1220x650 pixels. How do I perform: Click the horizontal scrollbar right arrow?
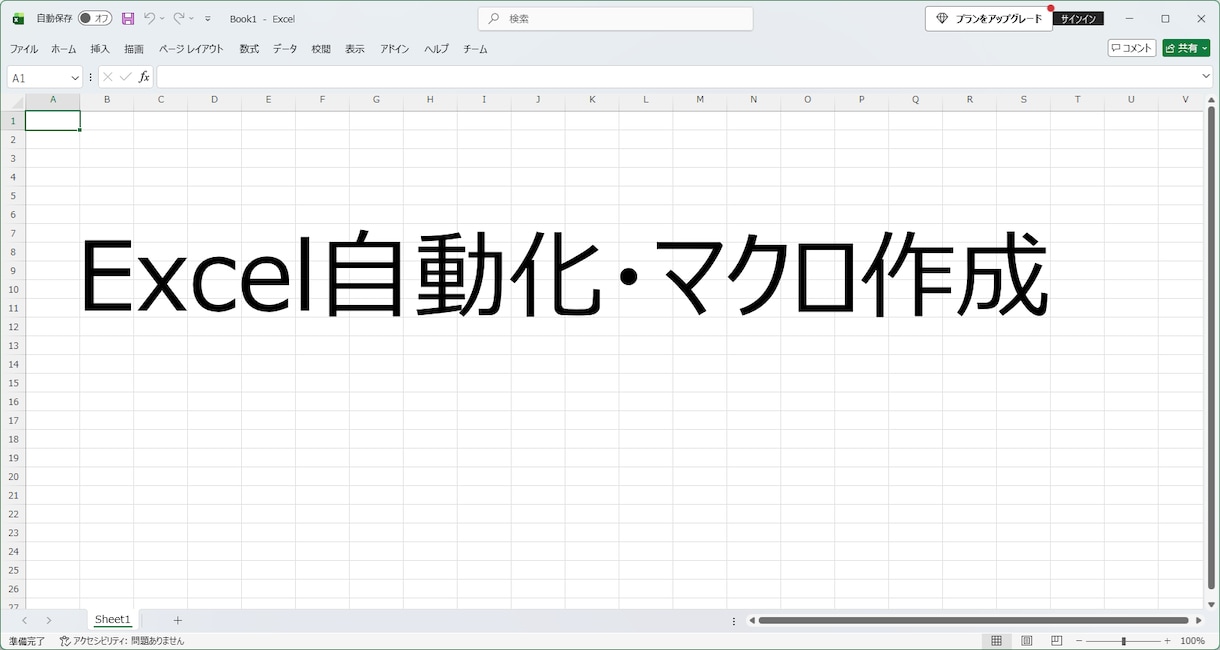click(x=1198, y=621)
